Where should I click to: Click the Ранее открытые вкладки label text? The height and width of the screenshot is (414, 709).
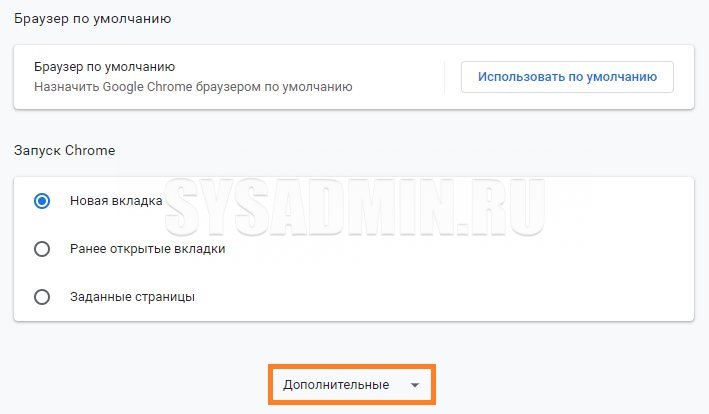[x=147, y=249]
